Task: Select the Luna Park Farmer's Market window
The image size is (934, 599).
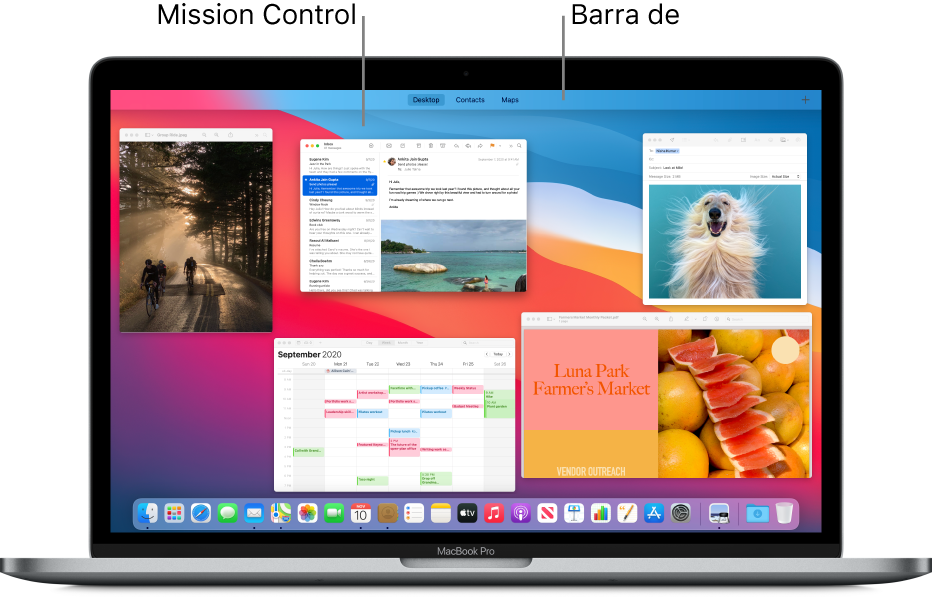Action: click(x=667, y=395)
